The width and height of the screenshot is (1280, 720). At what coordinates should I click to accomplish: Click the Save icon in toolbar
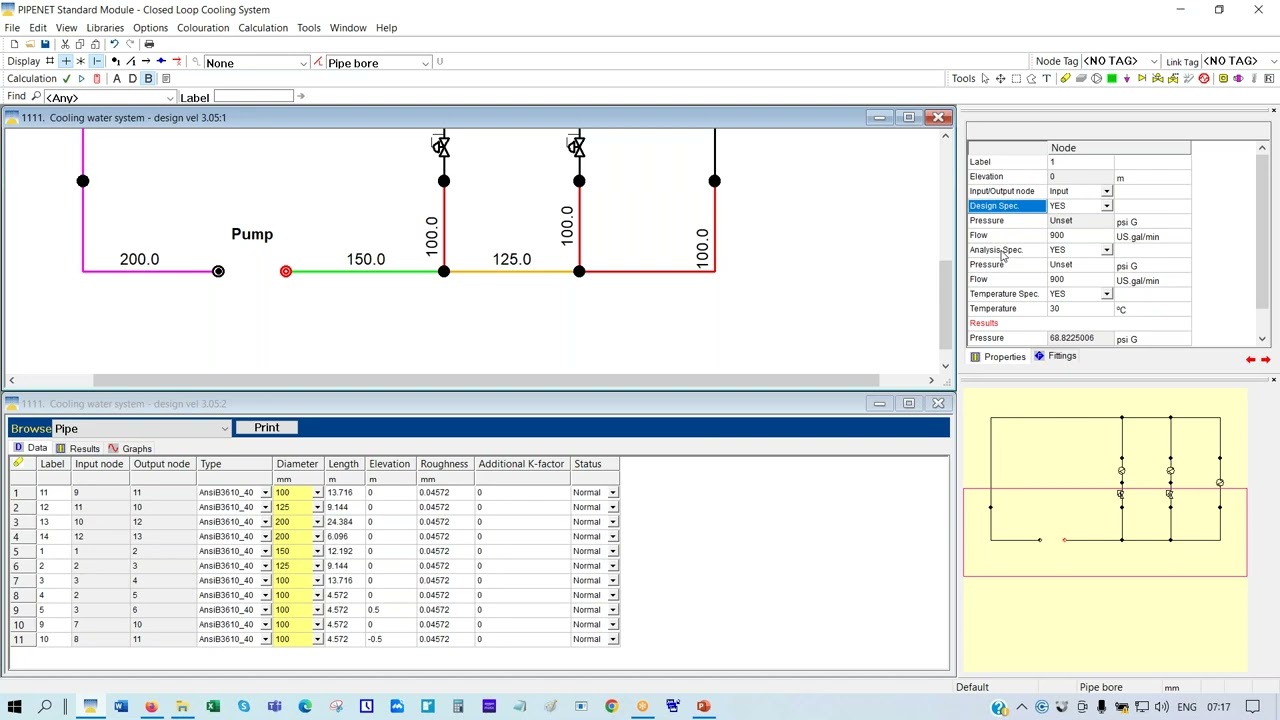(x=45, y=44)
